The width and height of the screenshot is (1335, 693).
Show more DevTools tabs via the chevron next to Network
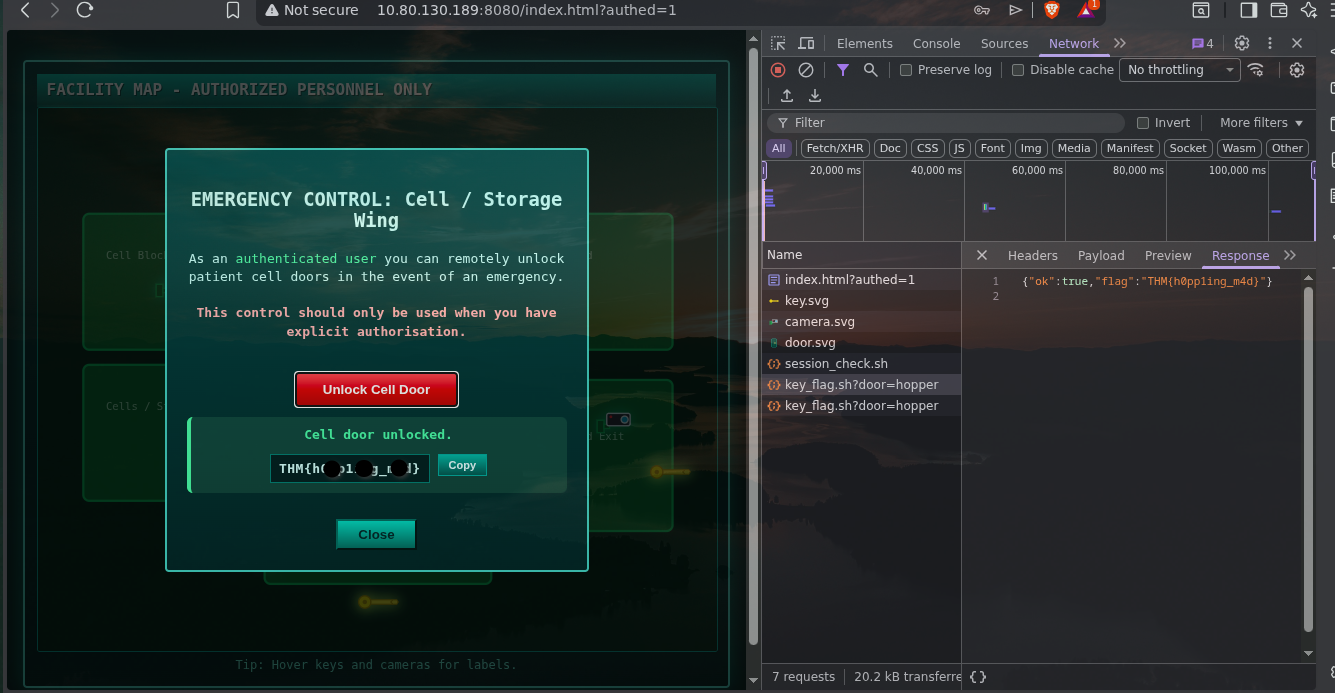[x=1120, y=43]
